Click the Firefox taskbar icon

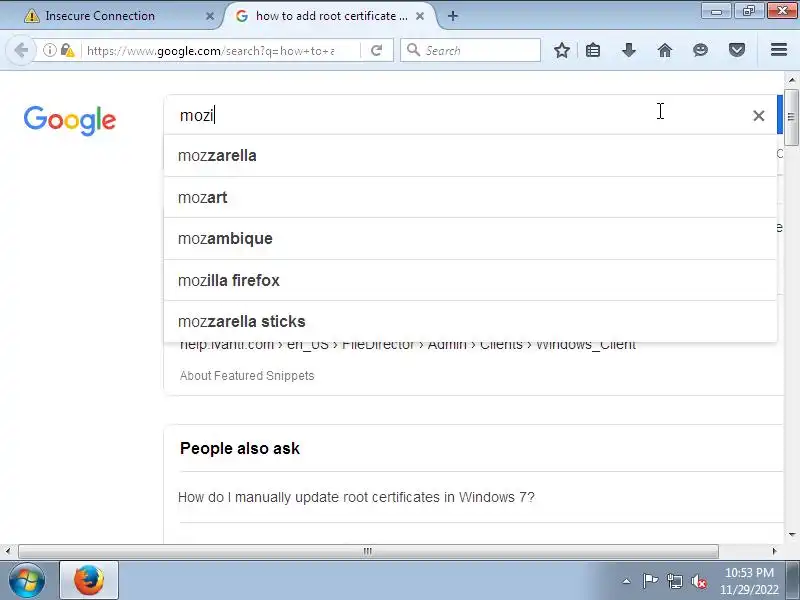click(89, 581)
